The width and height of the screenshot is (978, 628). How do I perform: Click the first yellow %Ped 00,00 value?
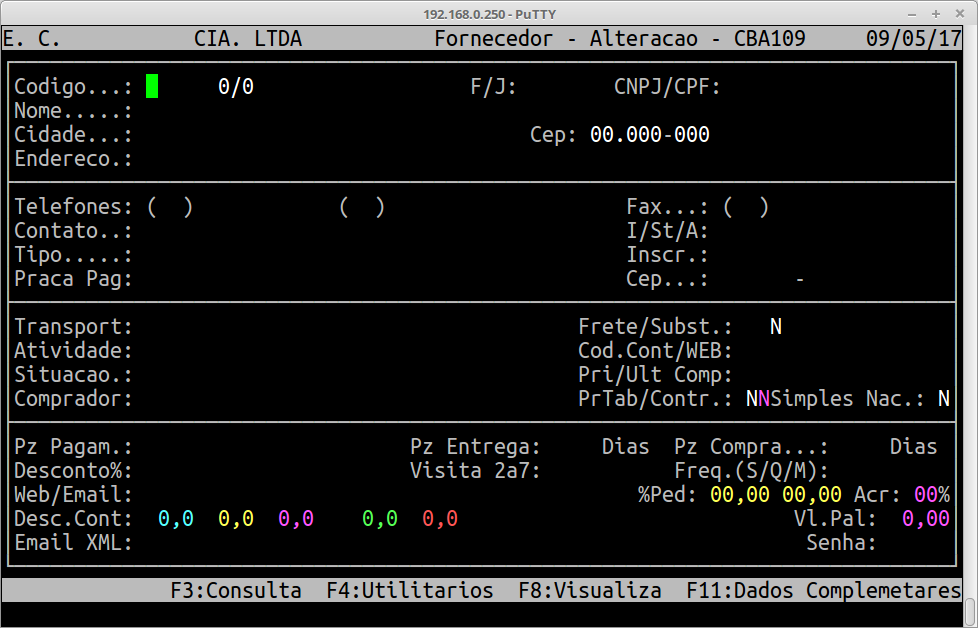pos(740,495)
